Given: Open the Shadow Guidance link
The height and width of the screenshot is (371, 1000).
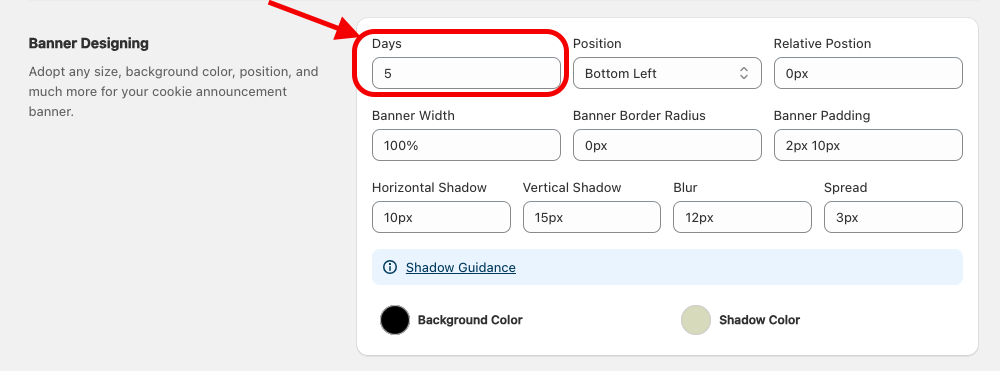Looking at the screenshot, I should pyautogui.click(x=460, y=267).
